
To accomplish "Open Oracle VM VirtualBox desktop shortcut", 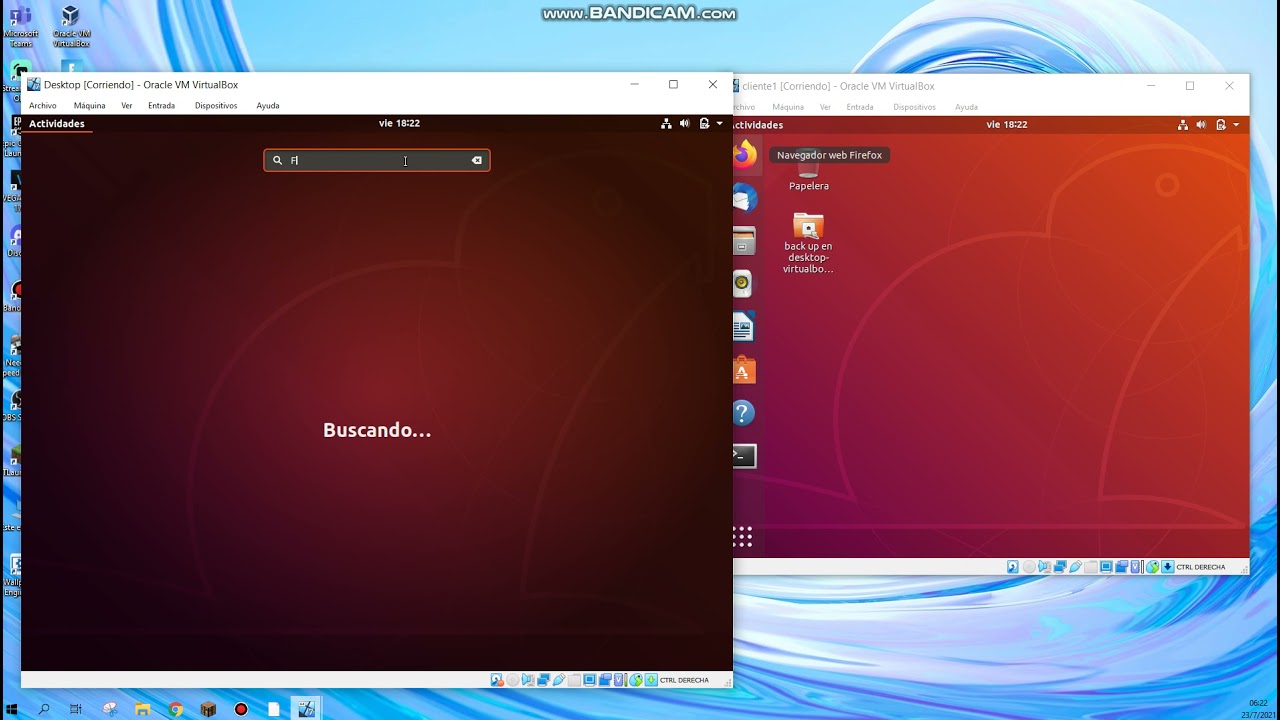I will 70,26.
